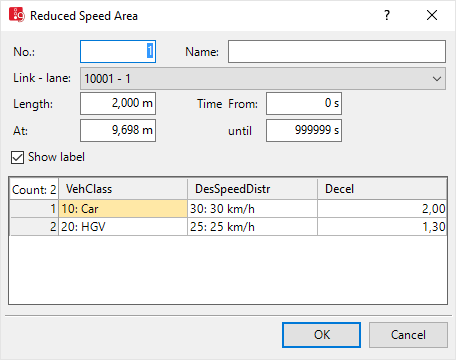Close the Reduced Speed Area dialog

click(x=432, y=15)
